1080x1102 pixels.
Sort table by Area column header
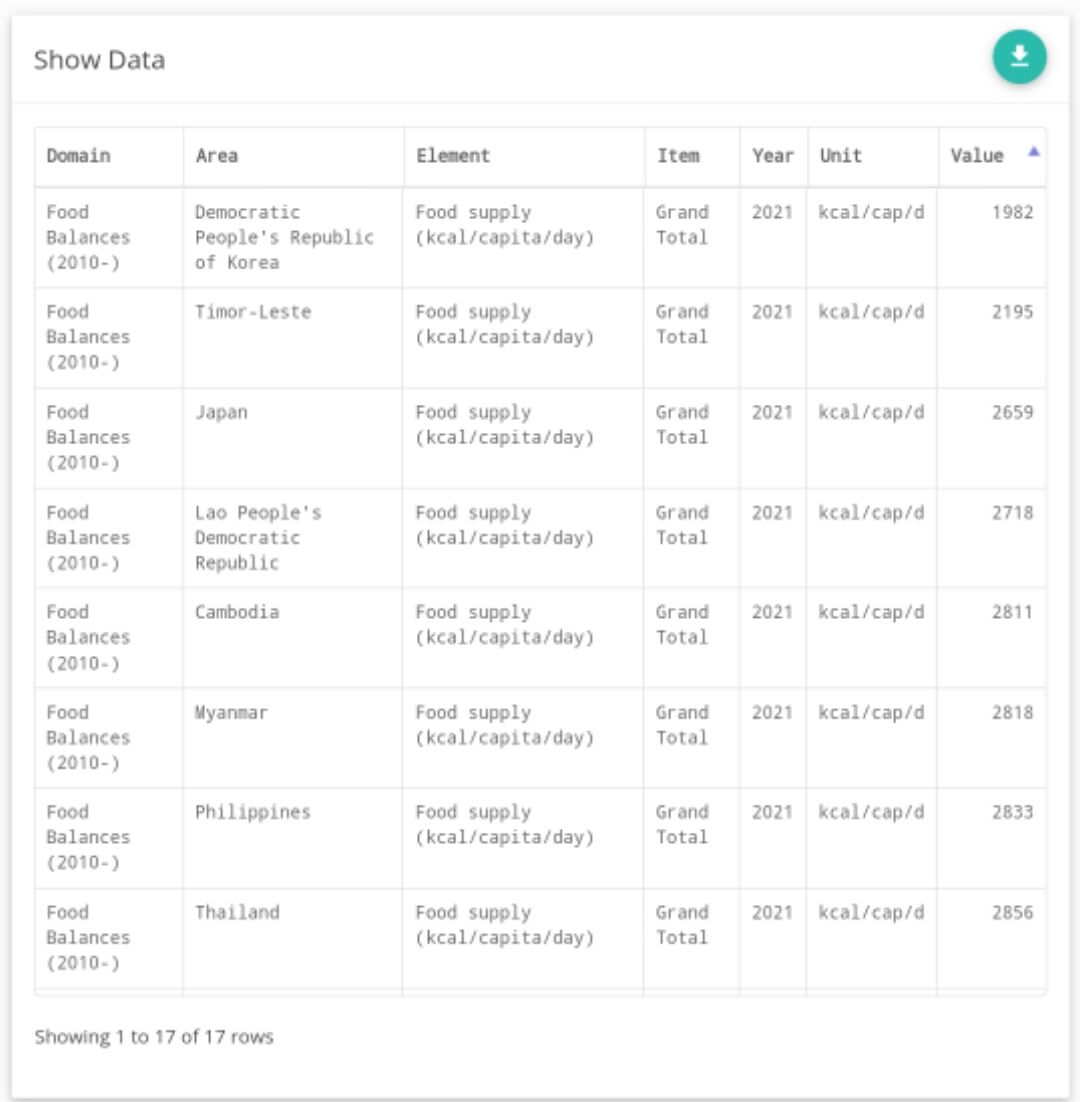217,156
